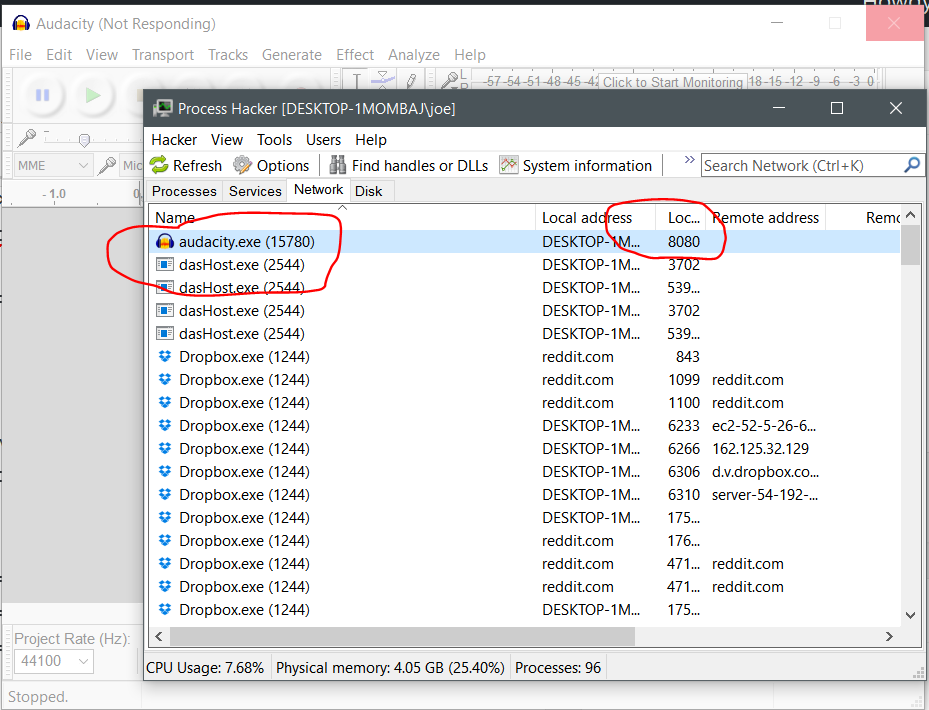Click remote address 'd.v.dropbox.co...'
The width and height of the screenshot is (929, 710).
pyautogui.click(x=765, y=472)
